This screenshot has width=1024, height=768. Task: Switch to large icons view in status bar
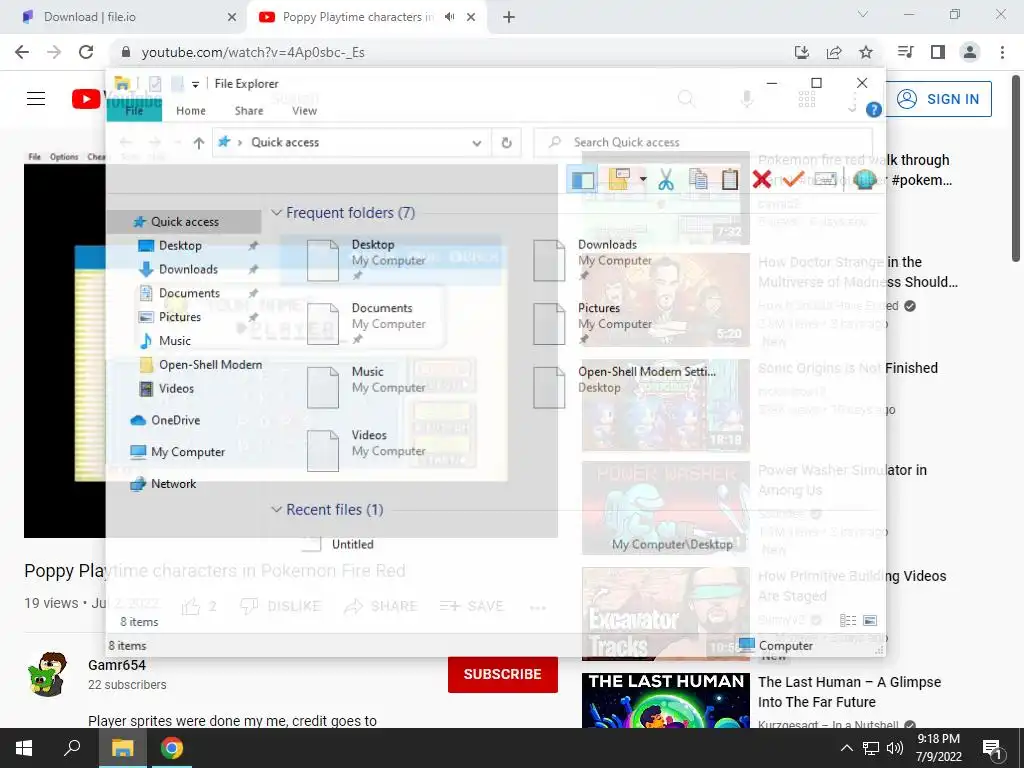point(870,620)
